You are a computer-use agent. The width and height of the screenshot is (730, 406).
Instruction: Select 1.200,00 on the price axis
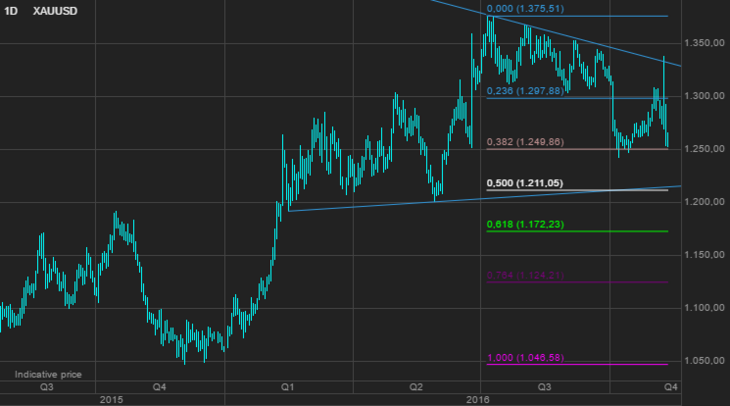(x=704, y=202)
